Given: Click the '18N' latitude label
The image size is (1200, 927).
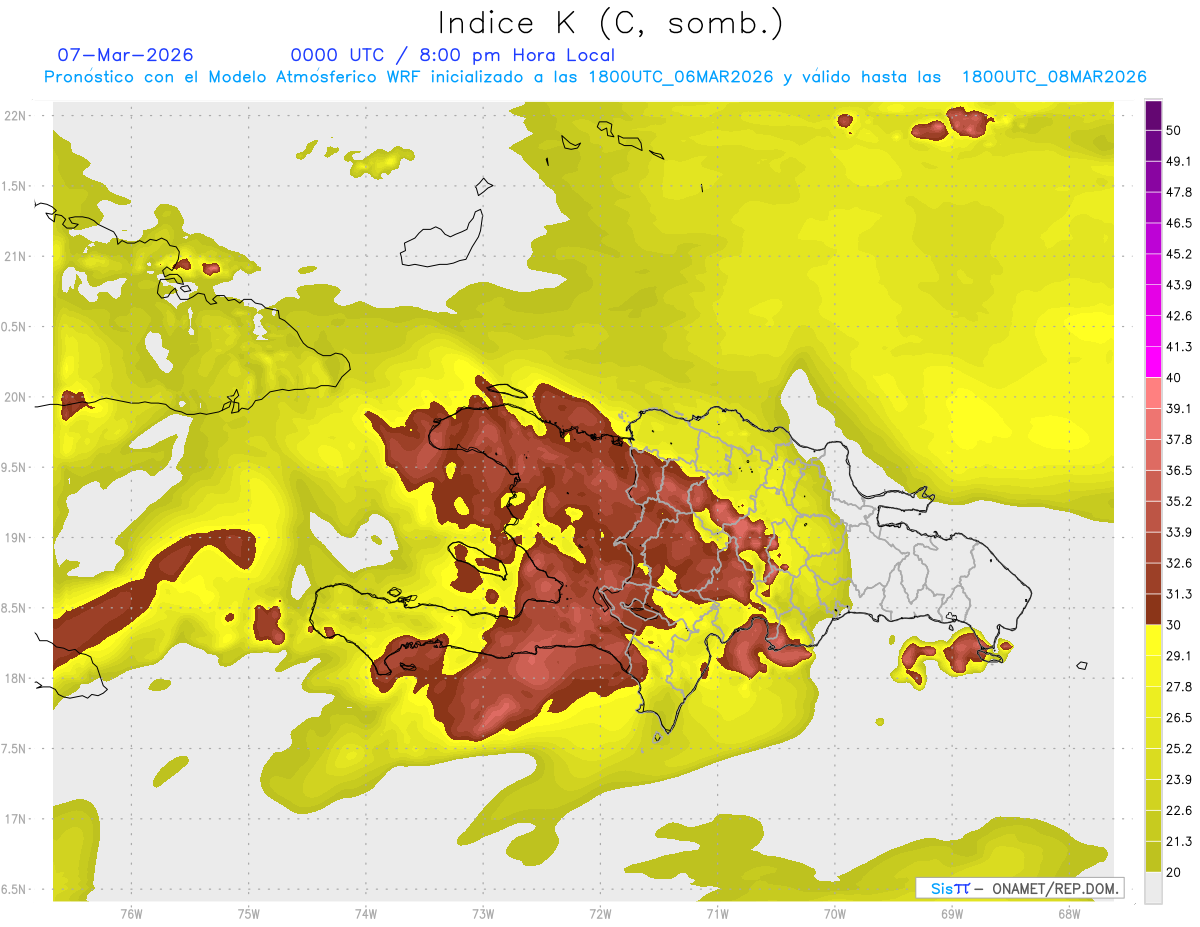Looking at the screenshot, I should click(16, 678).
